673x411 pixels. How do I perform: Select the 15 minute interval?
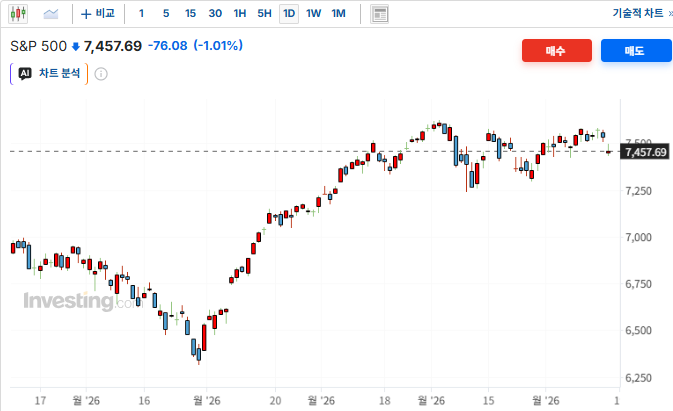pos(190,14)
